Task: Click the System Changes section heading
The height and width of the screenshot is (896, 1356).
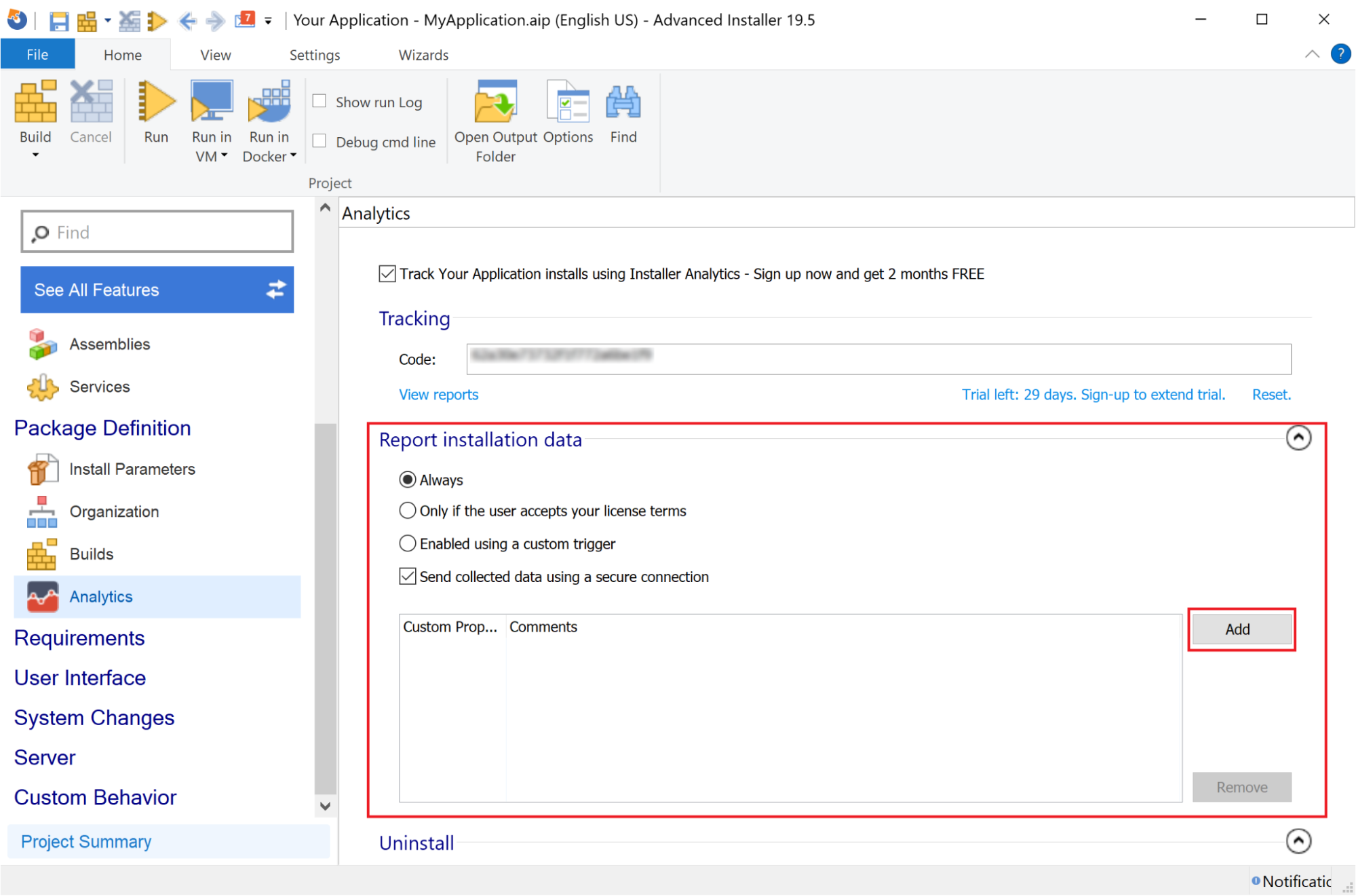Action: 94,718
